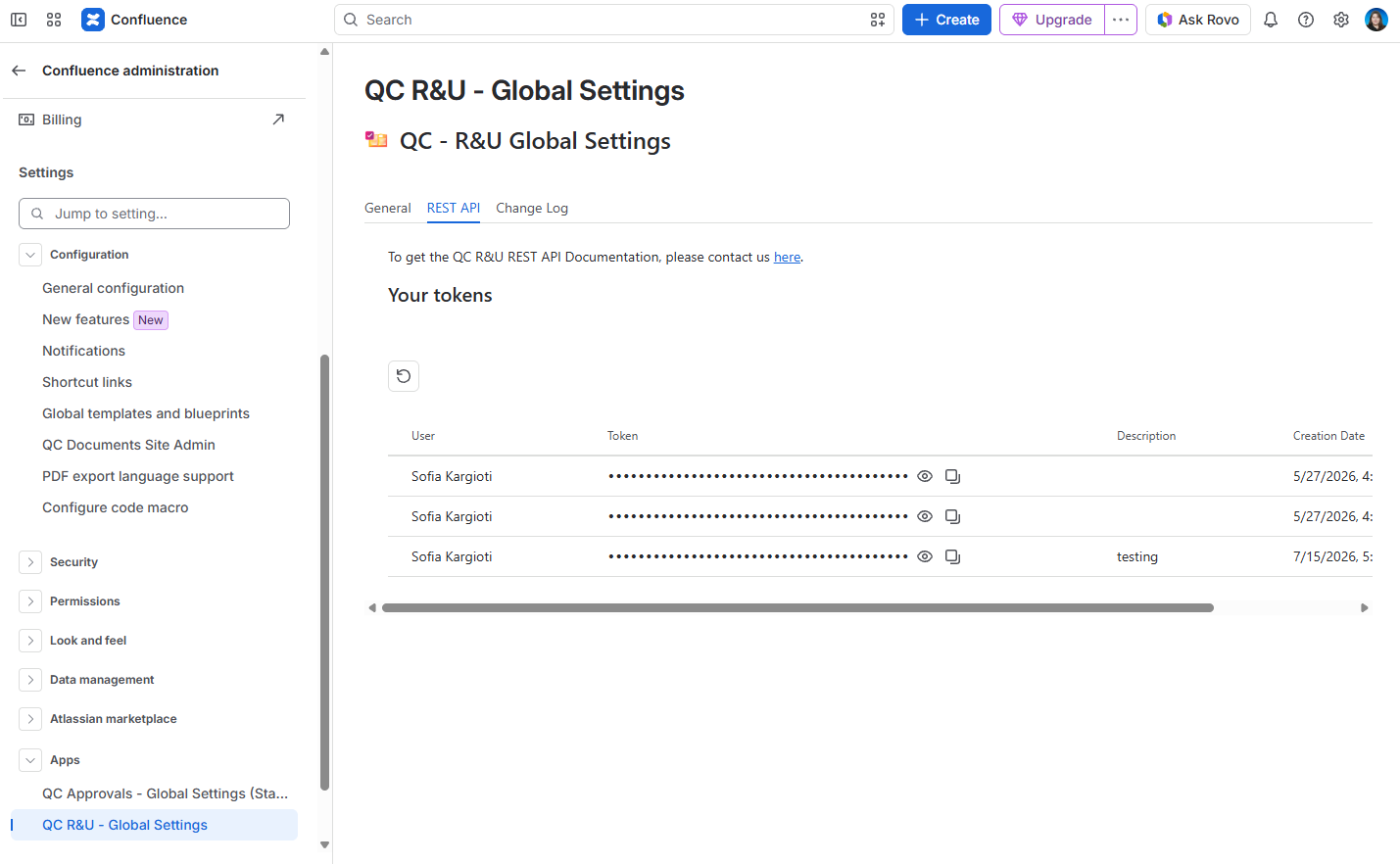The image size is (1400, 864).
Task: Open the help question mark menu
Action: click(1306, 20)
